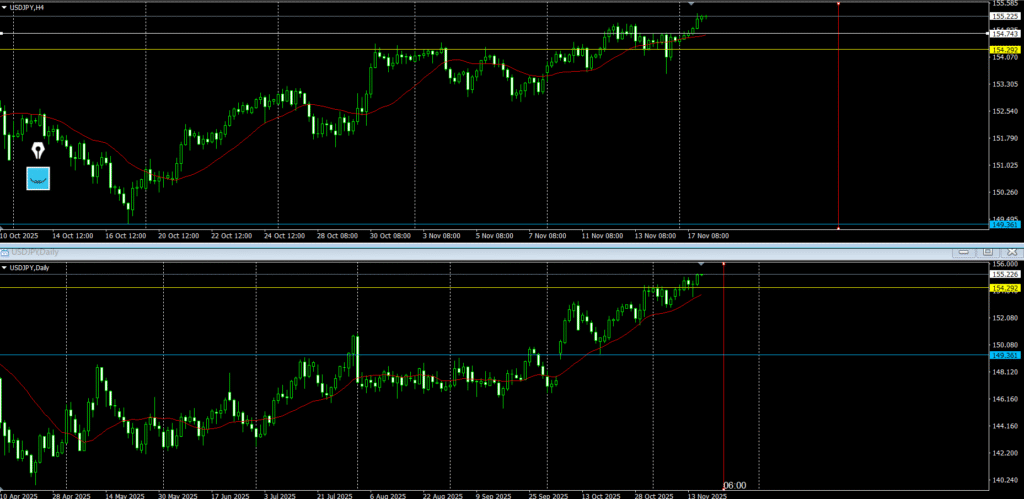Image resolution: width=1024 pixels, height=499 pixels.
Task: Open the USDJPY,Daily chart dropdown arrow
Action: tap(5, 267)
